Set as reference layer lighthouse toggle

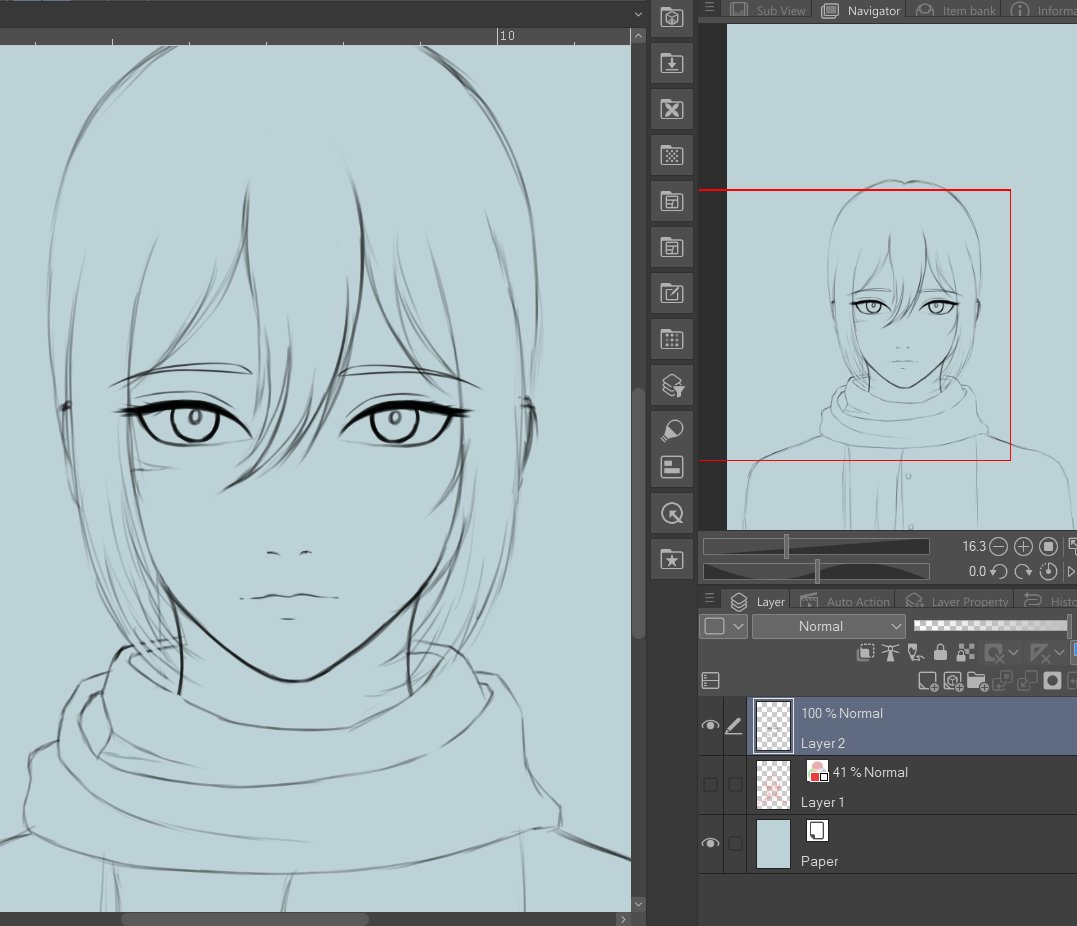pyautogui.click(x=890, y=652)
